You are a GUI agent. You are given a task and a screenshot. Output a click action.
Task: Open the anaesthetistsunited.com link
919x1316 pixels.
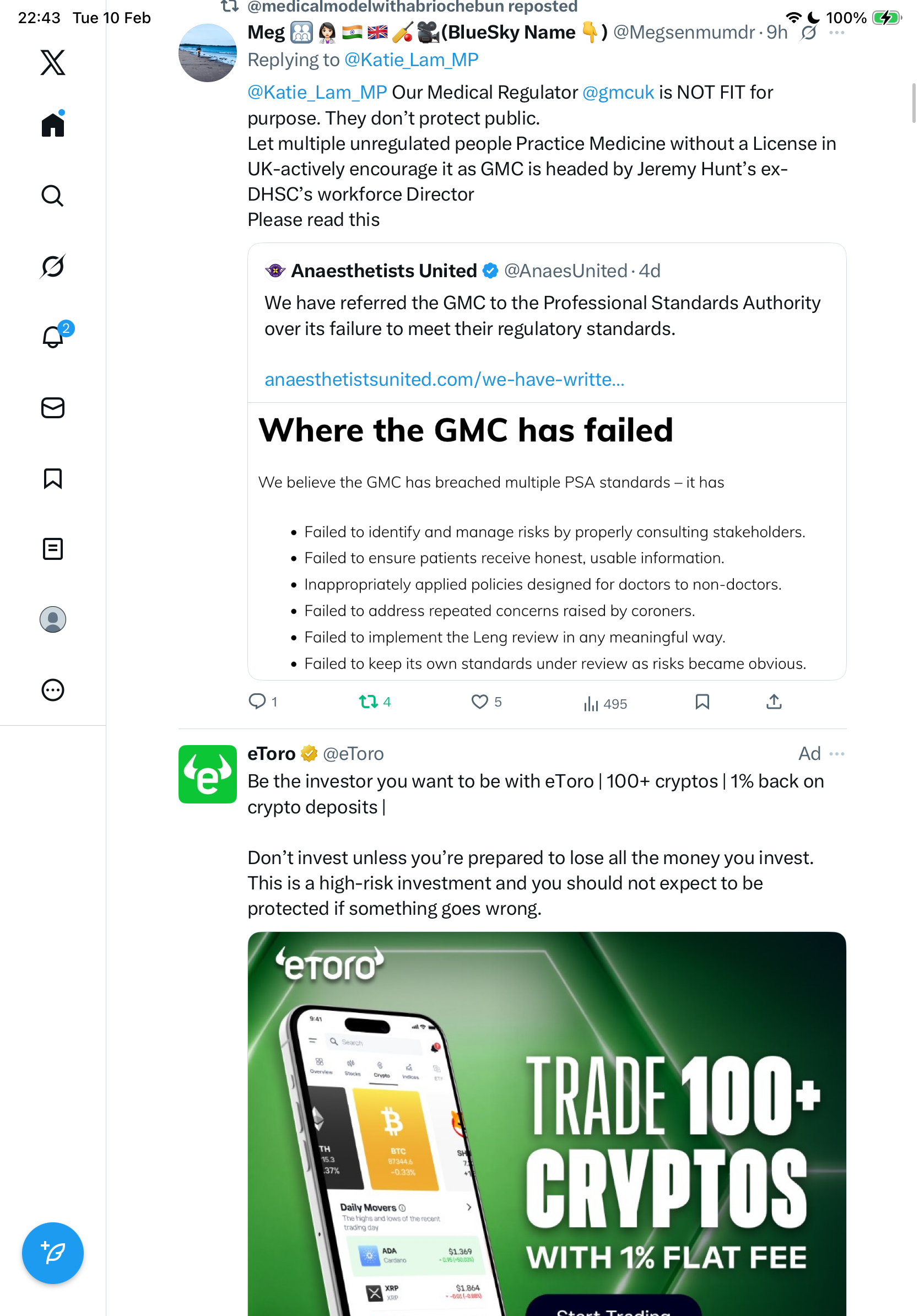[444, 380]
